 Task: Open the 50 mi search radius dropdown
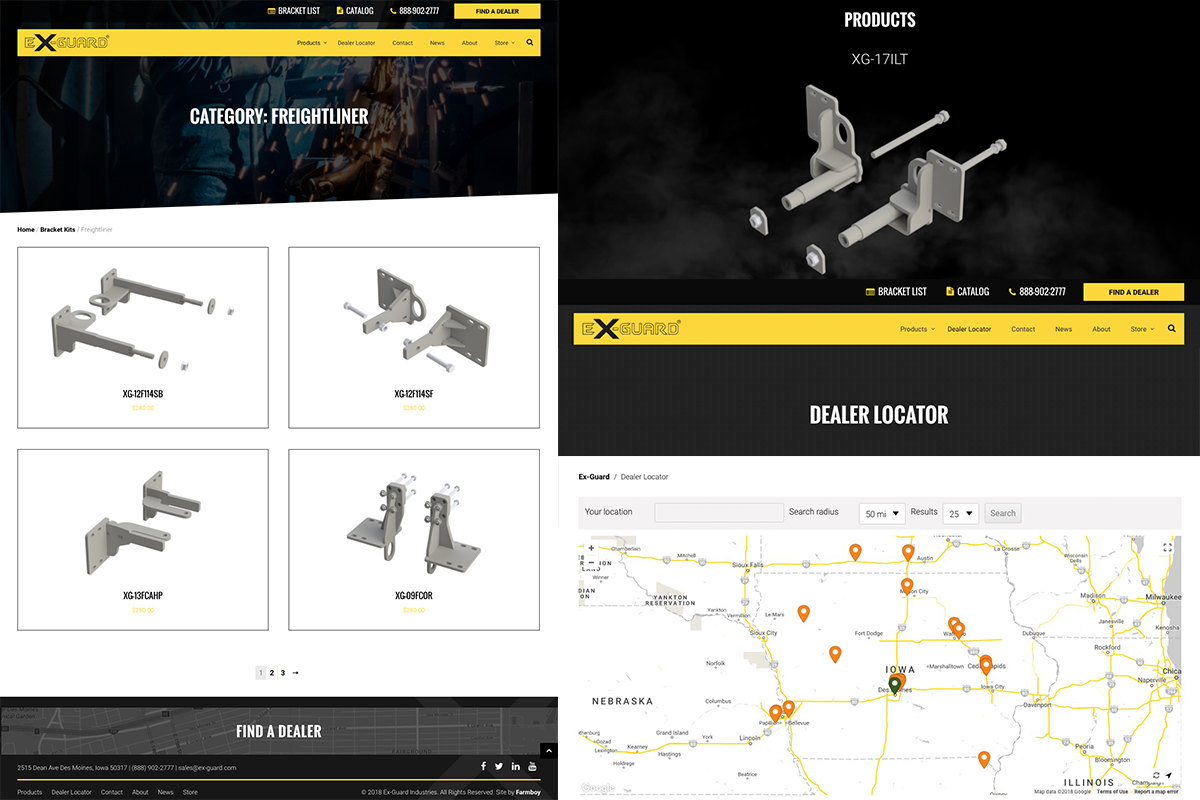click(882, 513)
